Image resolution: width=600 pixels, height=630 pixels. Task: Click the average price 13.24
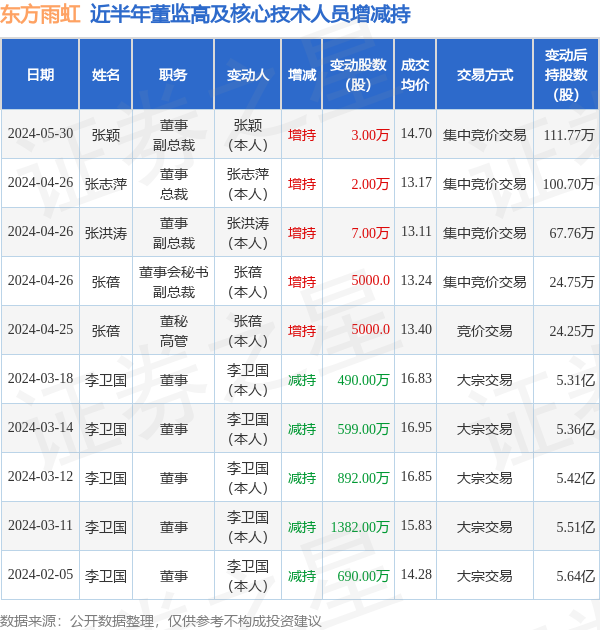[x=416, y=281]
